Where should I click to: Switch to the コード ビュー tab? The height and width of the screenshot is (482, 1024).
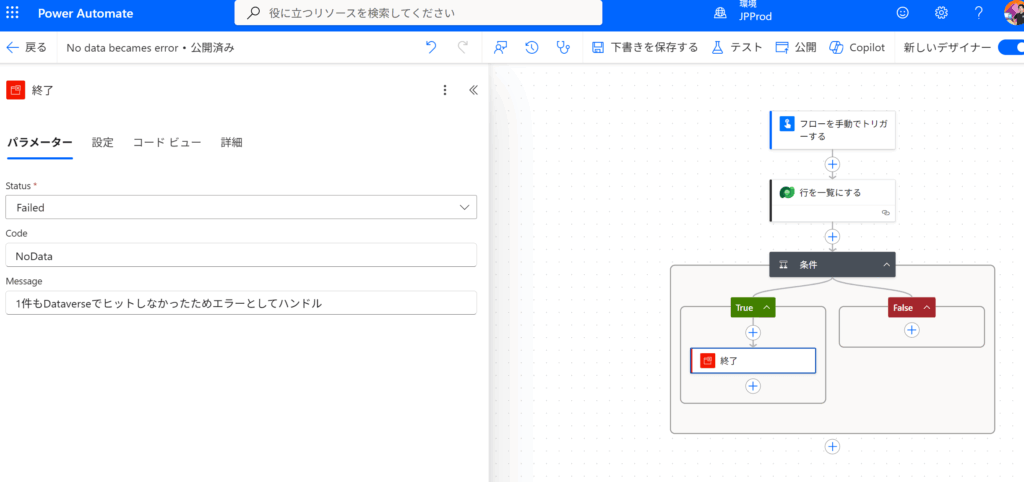click(167, 142)
